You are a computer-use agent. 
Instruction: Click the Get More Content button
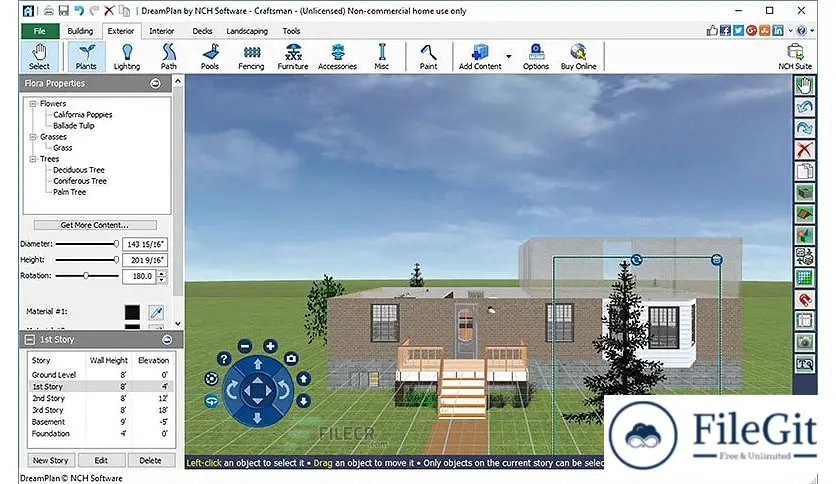tap(95, 225)
